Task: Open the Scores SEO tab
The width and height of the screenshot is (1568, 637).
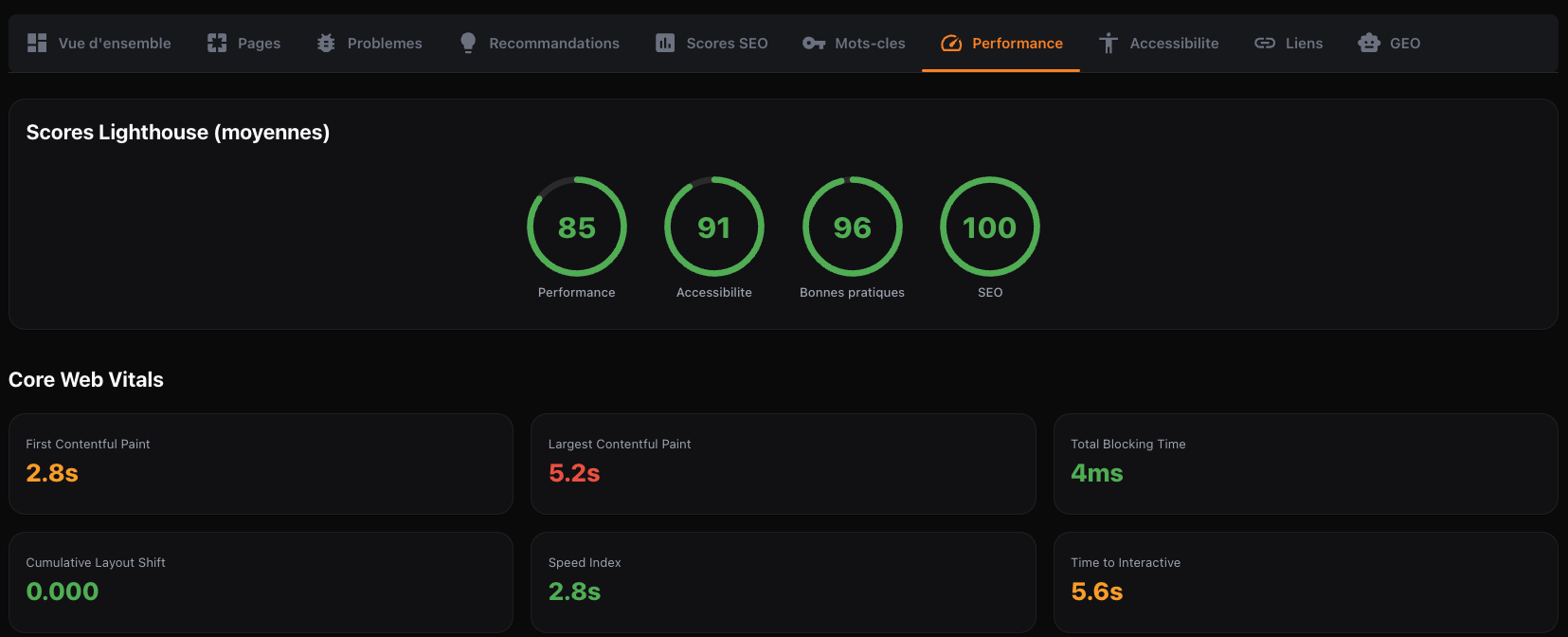Action: 727,44
